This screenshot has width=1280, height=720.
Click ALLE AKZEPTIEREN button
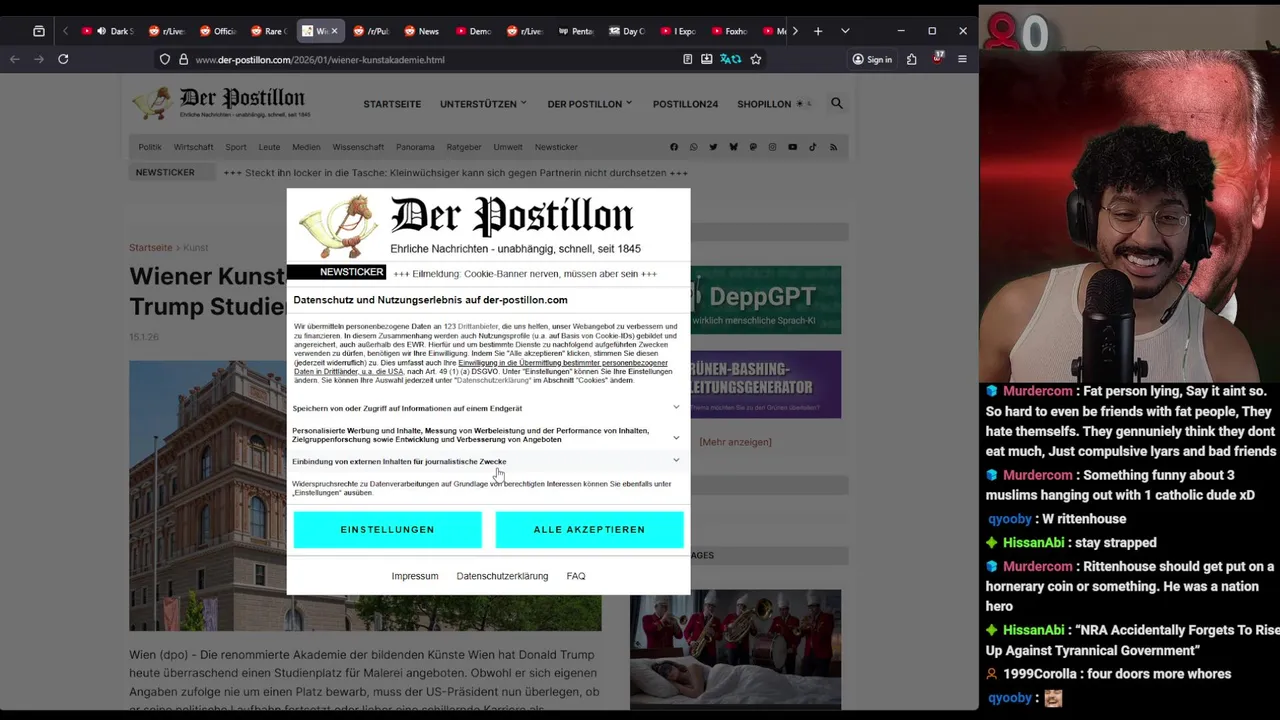(x=589, y=529)
